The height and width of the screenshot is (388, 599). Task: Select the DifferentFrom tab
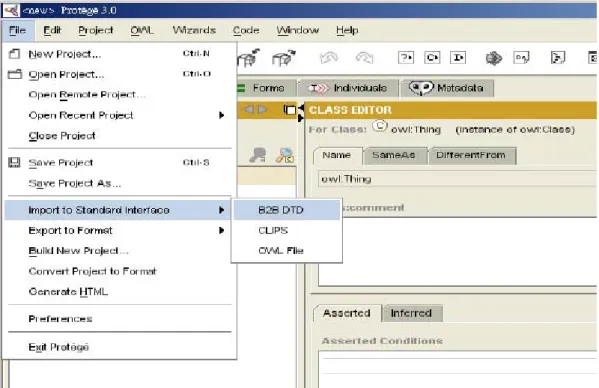[x=471, y=155]
